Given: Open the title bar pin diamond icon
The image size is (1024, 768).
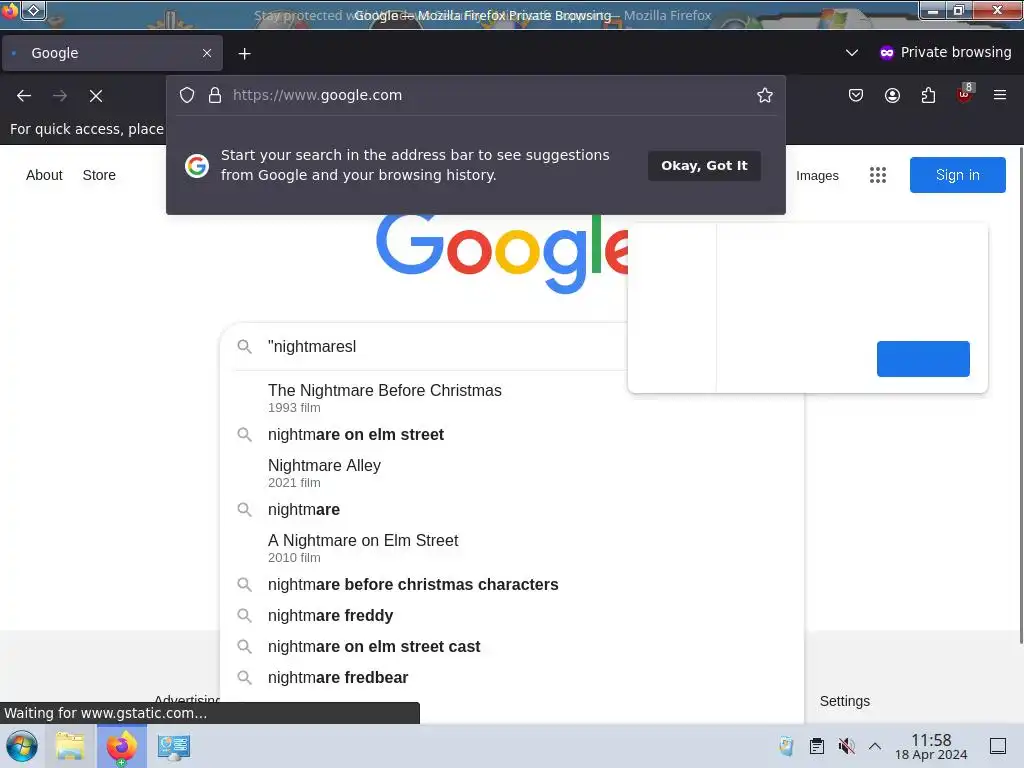Looking at the screenshot, I should pyautogui.click(x=34, y=10).
